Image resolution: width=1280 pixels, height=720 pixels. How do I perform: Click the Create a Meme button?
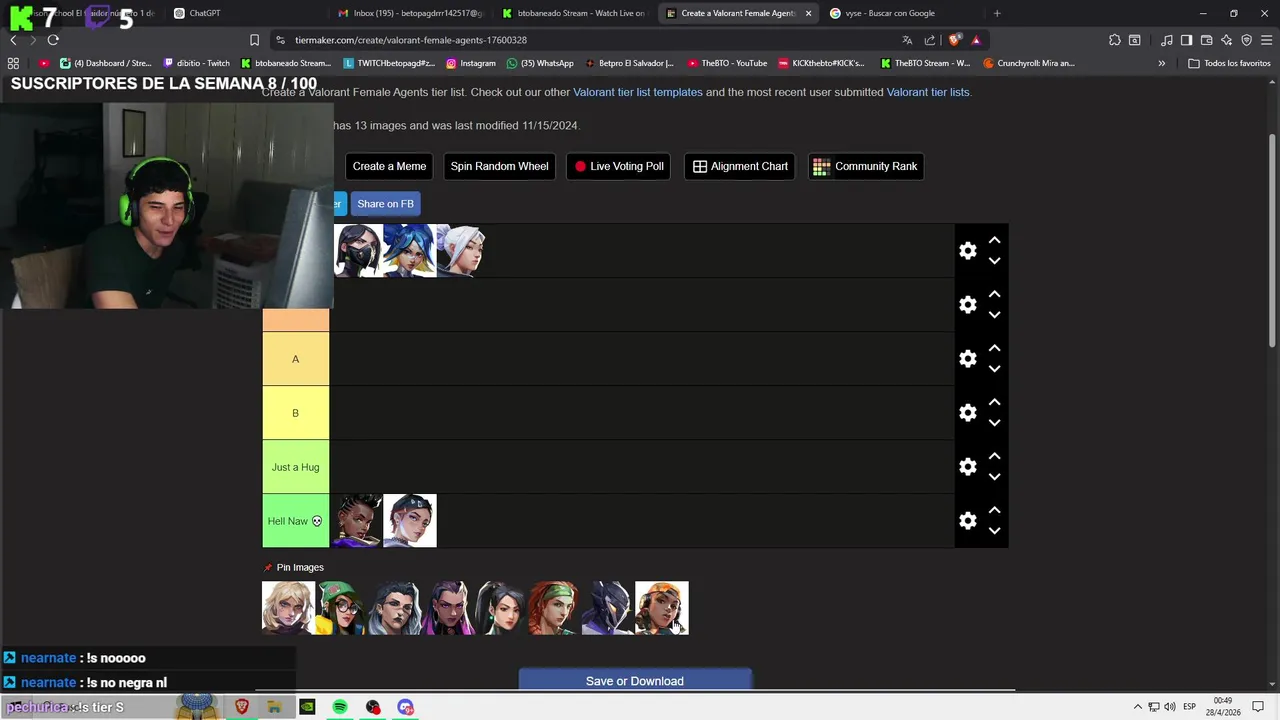tap(389, 166)
